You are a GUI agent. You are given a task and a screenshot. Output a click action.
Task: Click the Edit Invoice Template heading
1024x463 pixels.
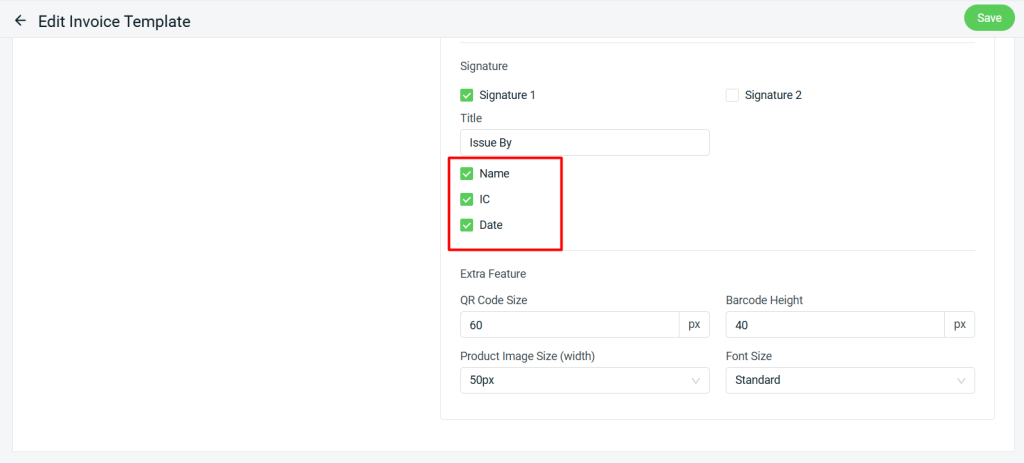click(114, 21)
